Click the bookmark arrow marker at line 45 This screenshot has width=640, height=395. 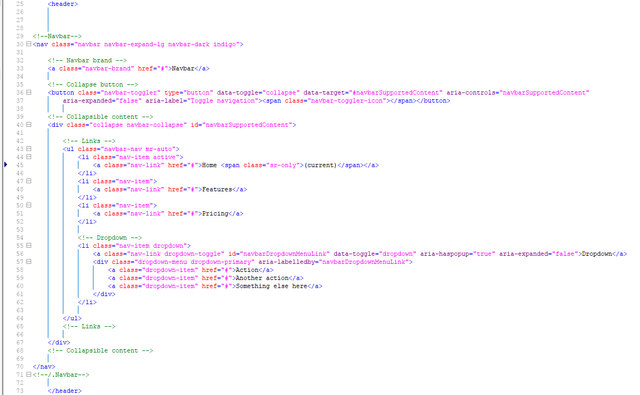[5, 165]
